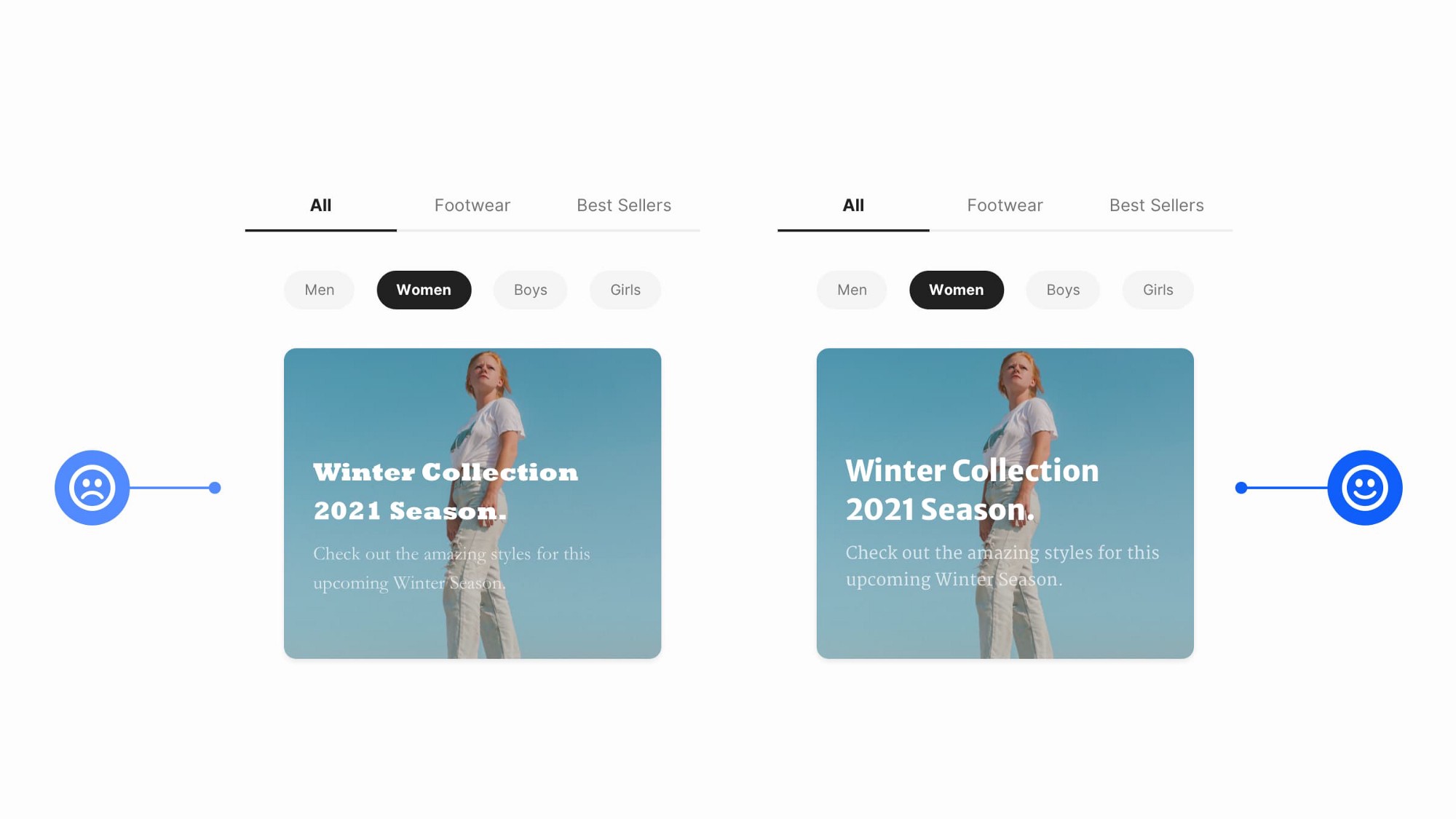Toggle Best Sellers tab left panel
Screen dimensions: 1456x819
pos(623,206)
